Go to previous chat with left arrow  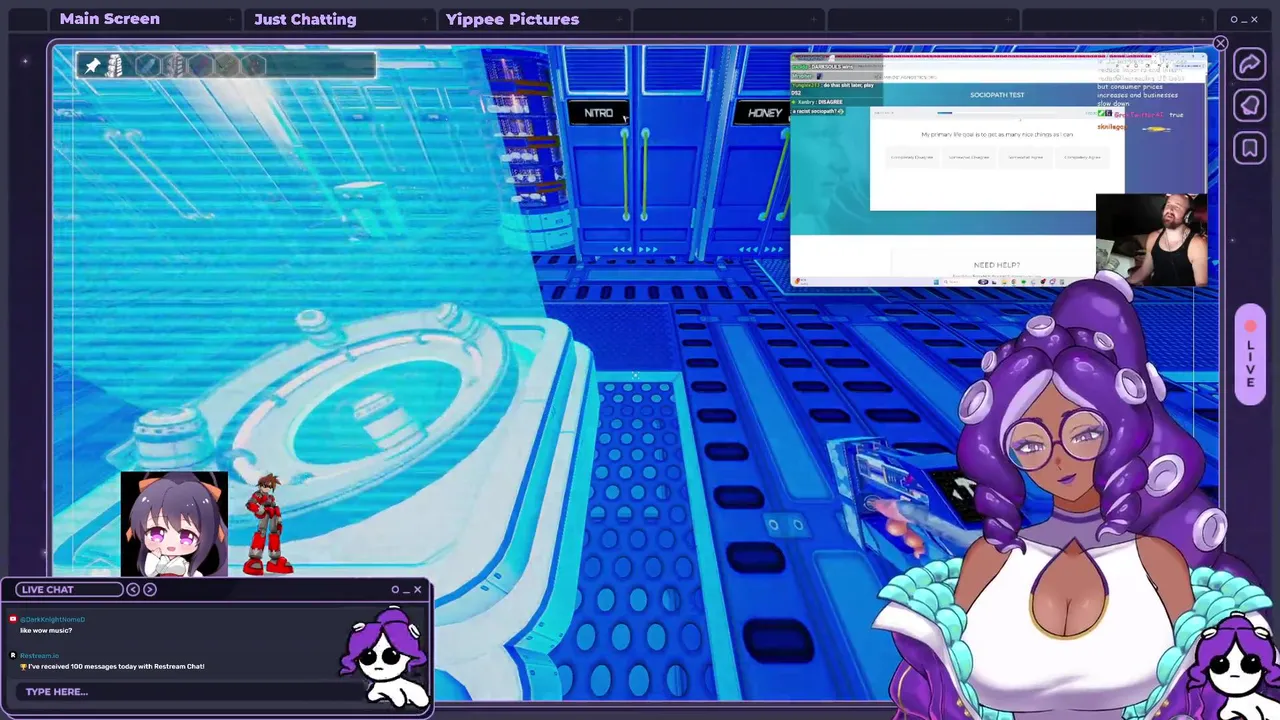(133, 589)
